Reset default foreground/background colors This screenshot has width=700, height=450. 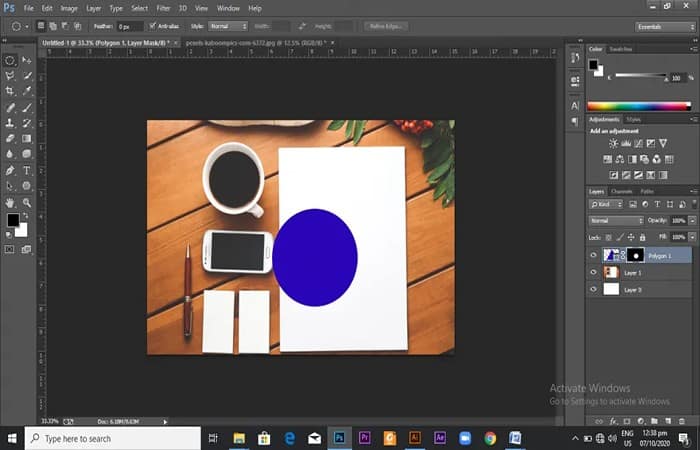[8, 234]
